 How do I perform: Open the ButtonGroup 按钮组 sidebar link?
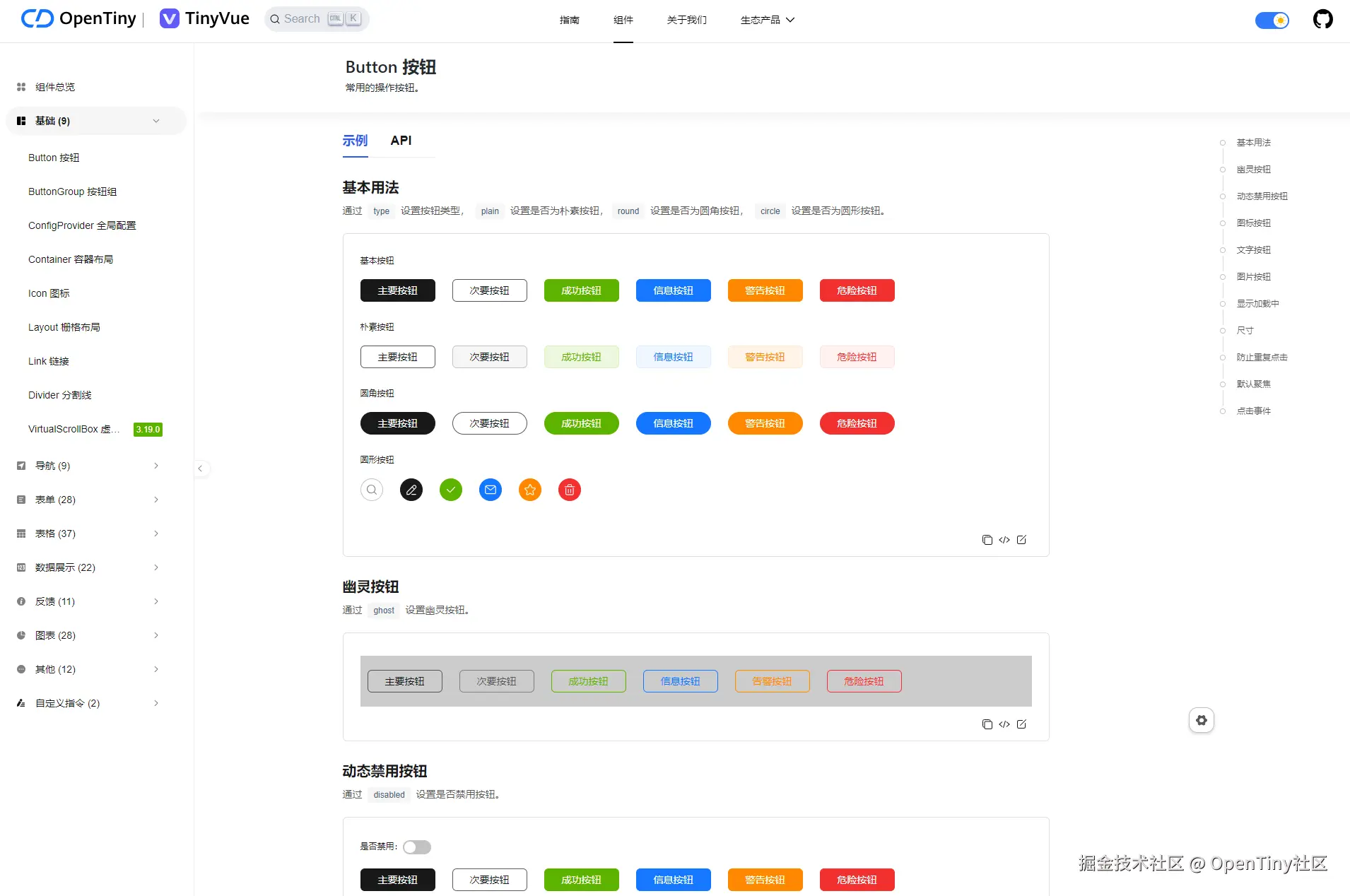coord(73,191)
